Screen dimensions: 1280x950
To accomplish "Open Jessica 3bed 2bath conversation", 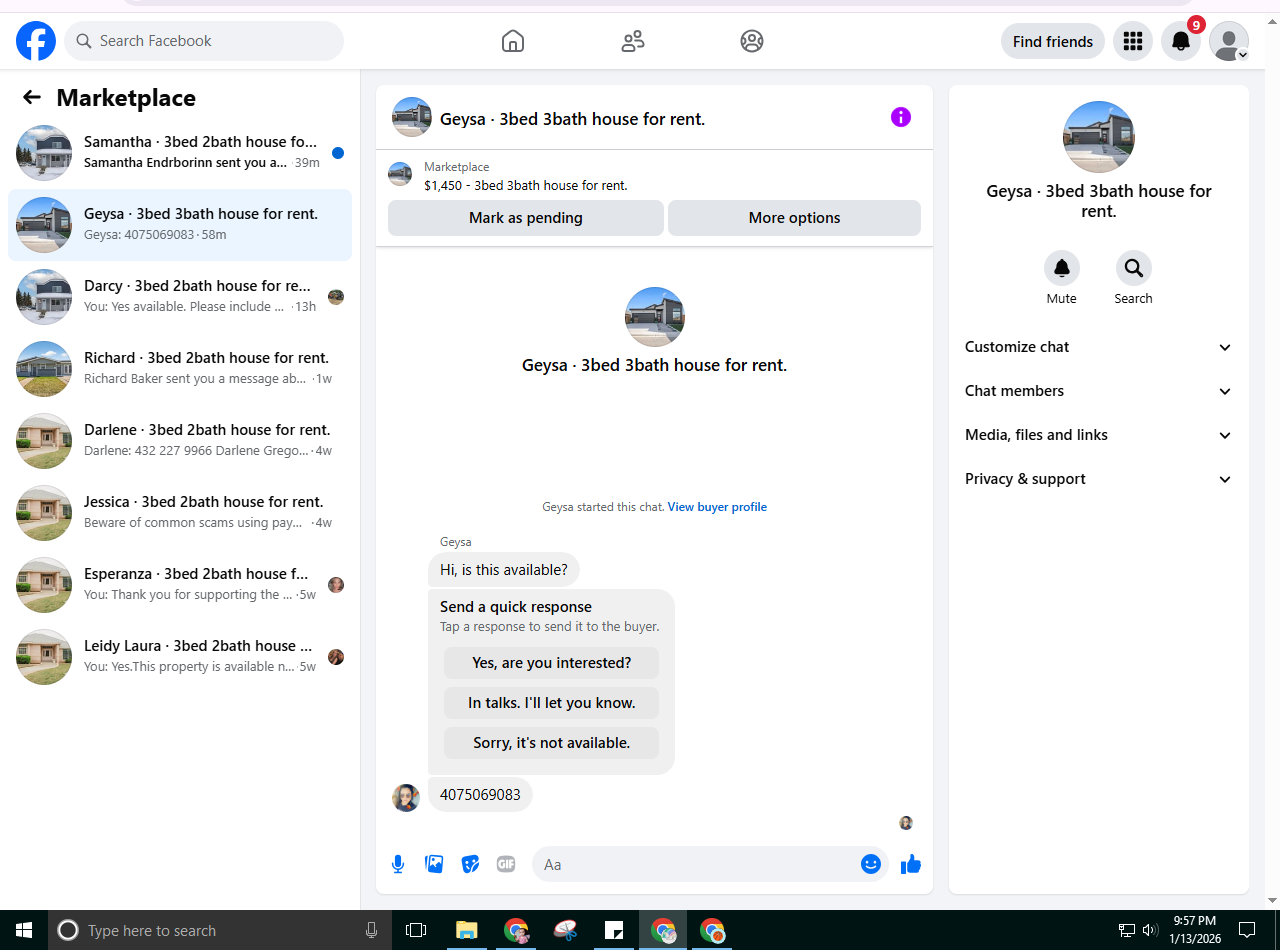I will 180,513.
